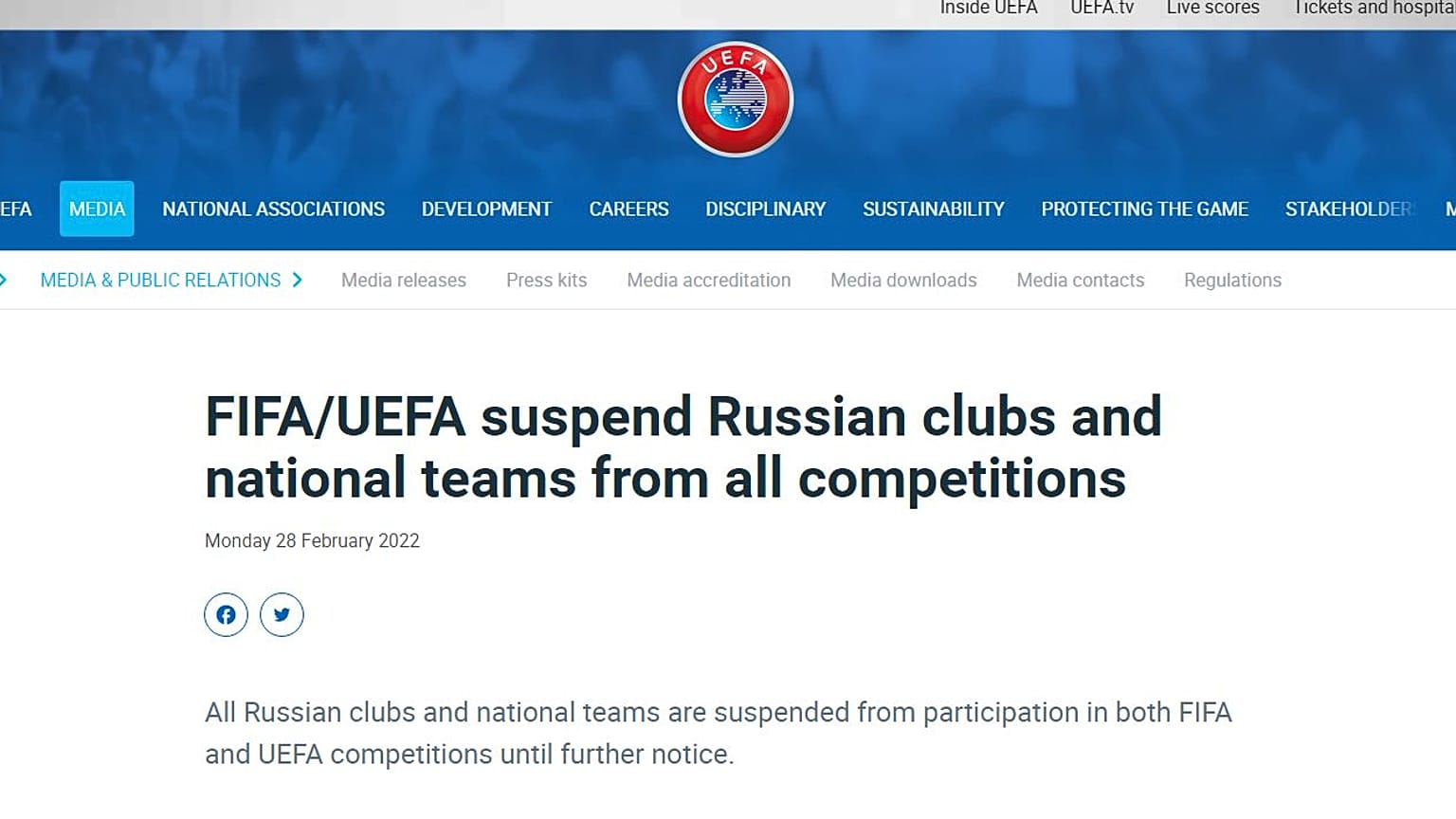The image size is (1456, 819).
Task: Open the Media releases link
Action: [x=404, y=281]
